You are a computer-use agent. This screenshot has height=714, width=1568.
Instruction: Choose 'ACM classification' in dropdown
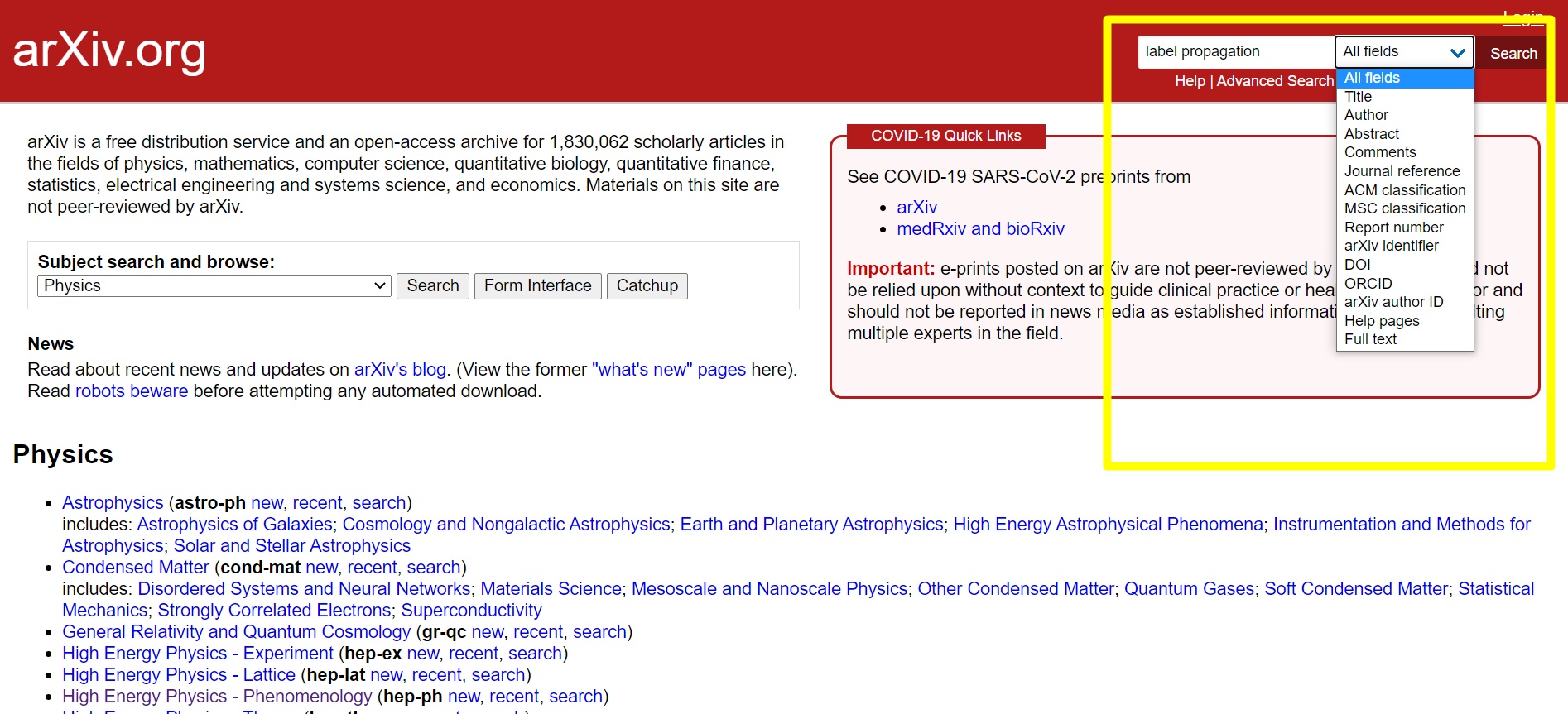point(1405,190)
